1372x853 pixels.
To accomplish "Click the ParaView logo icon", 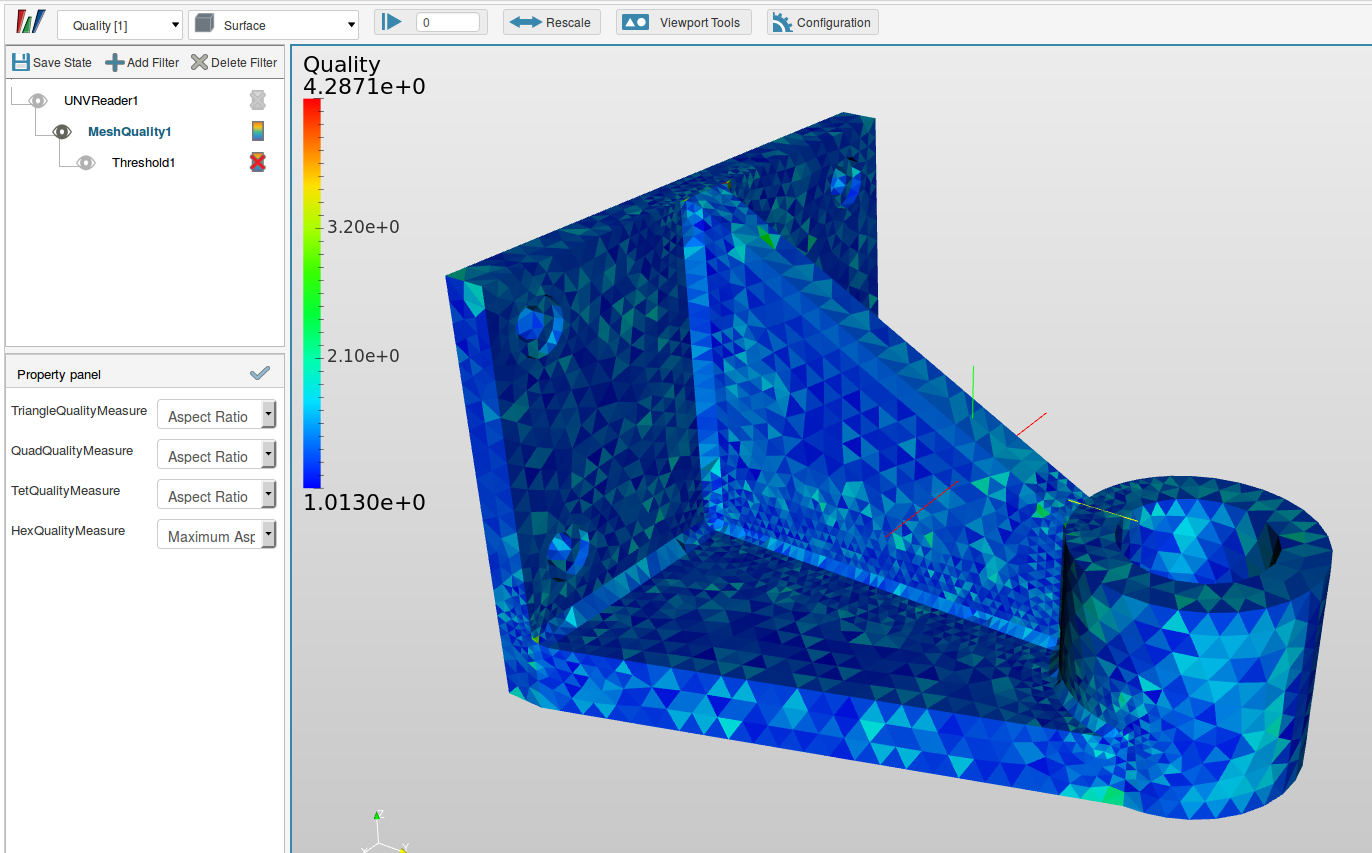I will click(x=31, y=22).
